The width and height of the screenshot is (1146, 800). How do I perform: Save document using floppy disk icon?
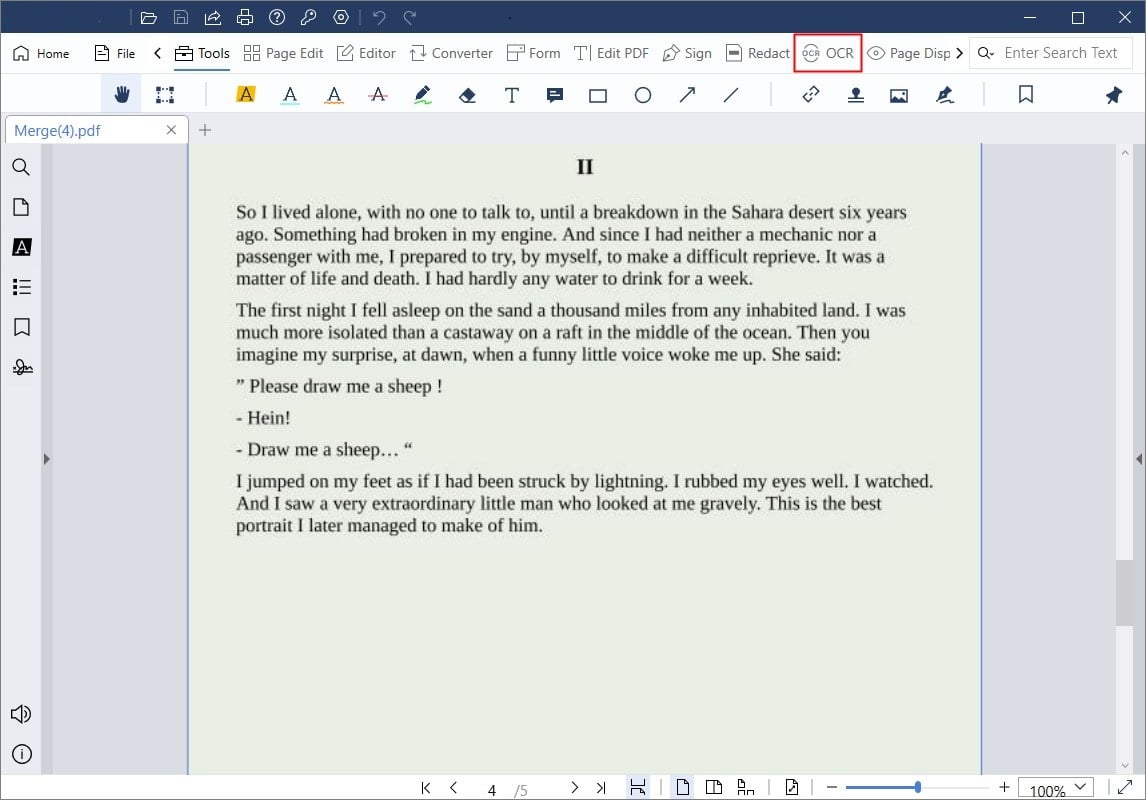(181, 18)
